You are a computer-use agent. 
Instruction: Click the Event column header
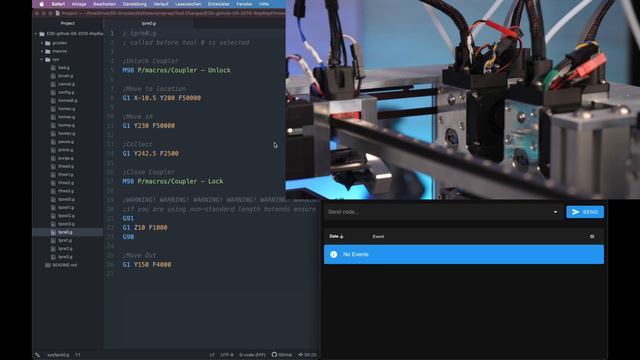tap(378, 236)
